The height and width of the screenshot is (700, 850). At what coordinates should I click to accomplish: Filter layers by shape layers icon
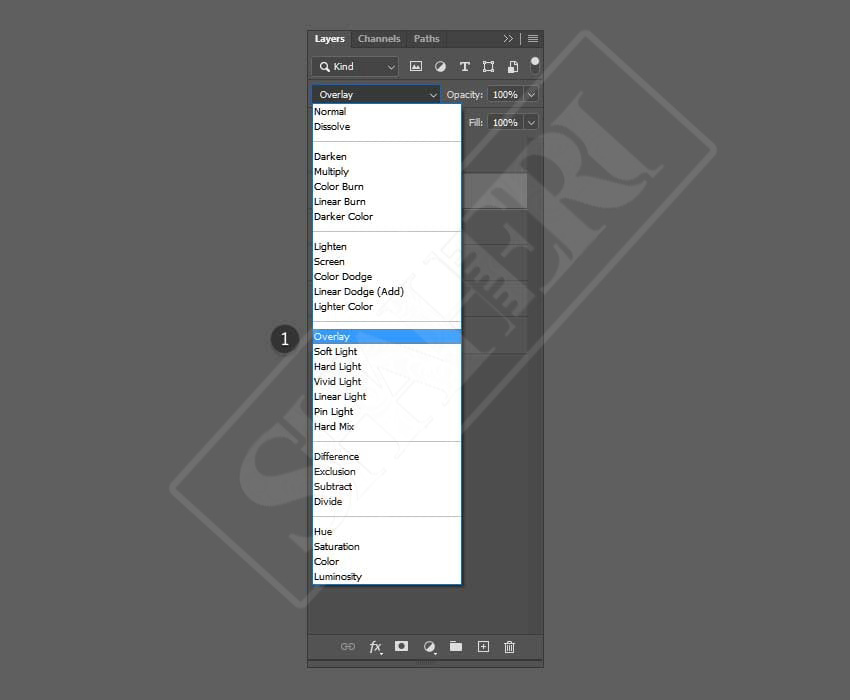pos(488,67)
